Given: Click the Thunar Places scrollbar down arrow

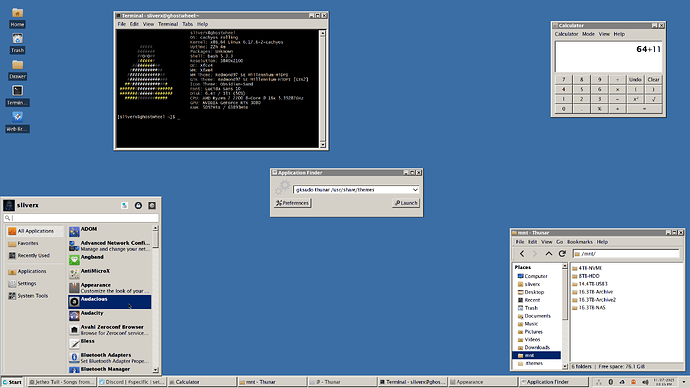Looking at the screenshot, I should click(x=565, y=366).
